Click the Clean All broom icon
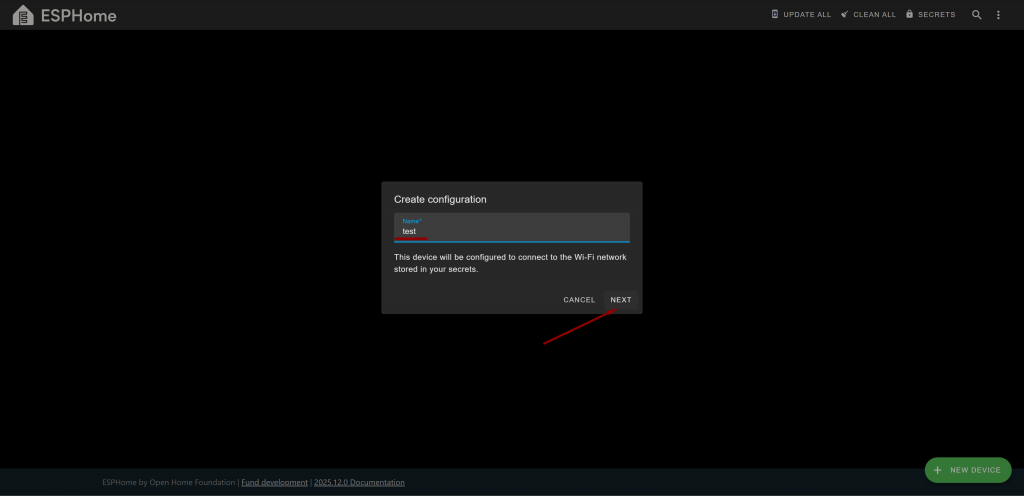The height and width of the screenshot is (496, 1024). point(845,15)
